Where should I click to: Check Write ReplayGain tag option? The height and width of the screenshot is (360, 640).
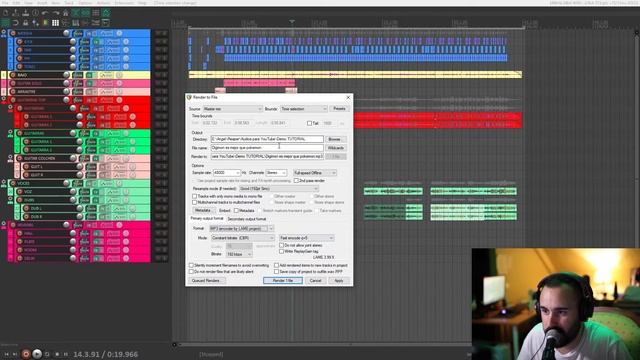tap(281, 251)
